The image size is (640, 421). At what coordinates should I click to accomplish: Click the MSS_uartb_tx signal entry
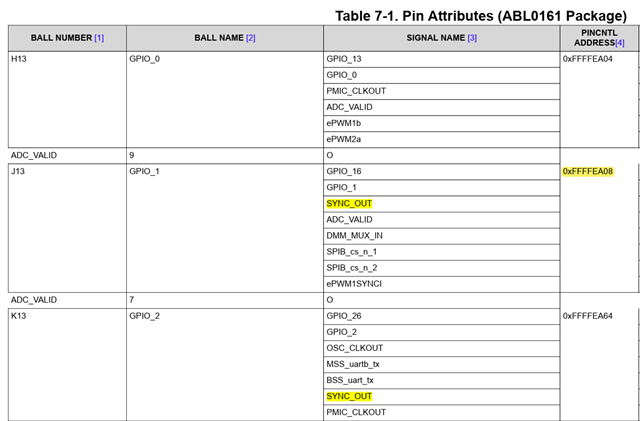[353, 364]
